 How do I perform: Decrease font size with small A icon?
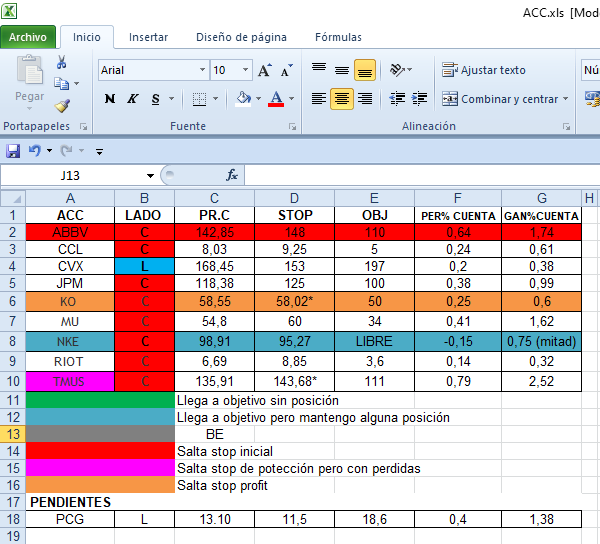286,70
